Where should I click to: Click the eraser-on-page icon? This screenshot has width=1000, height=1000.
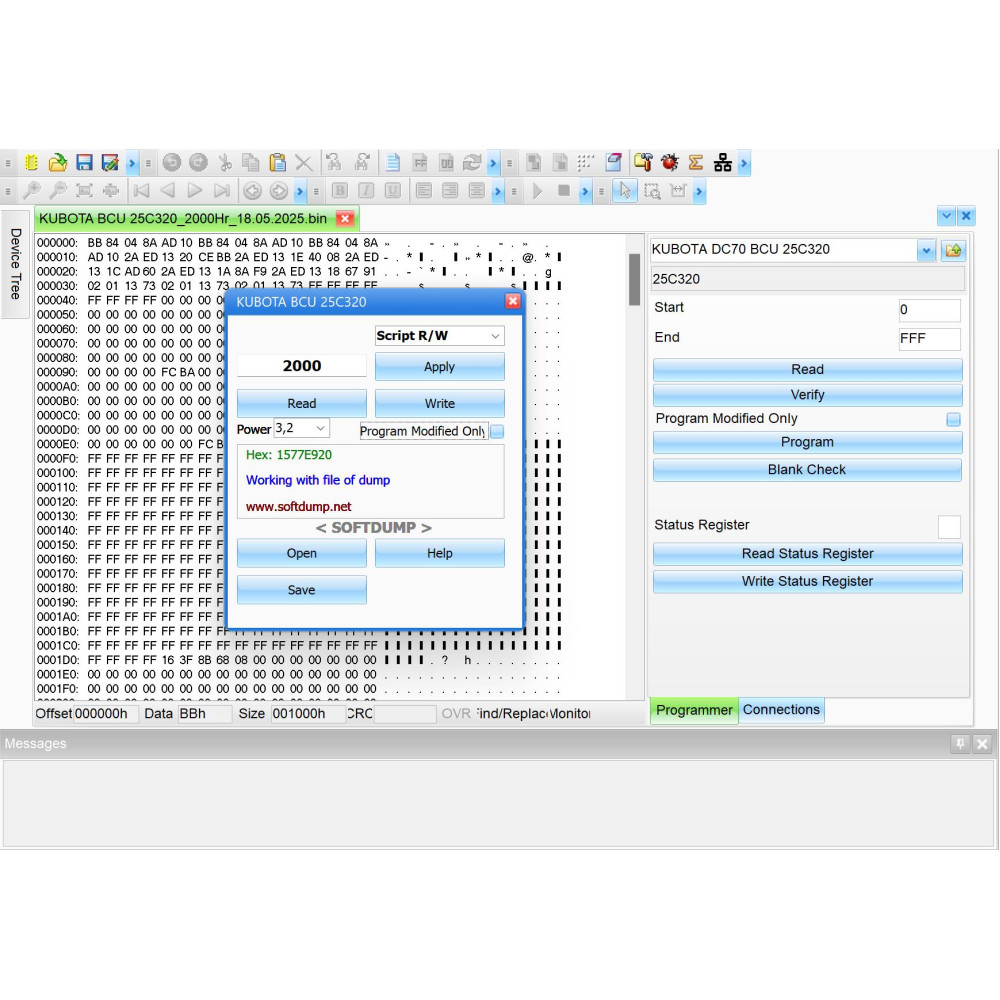[x=614, y=163]
